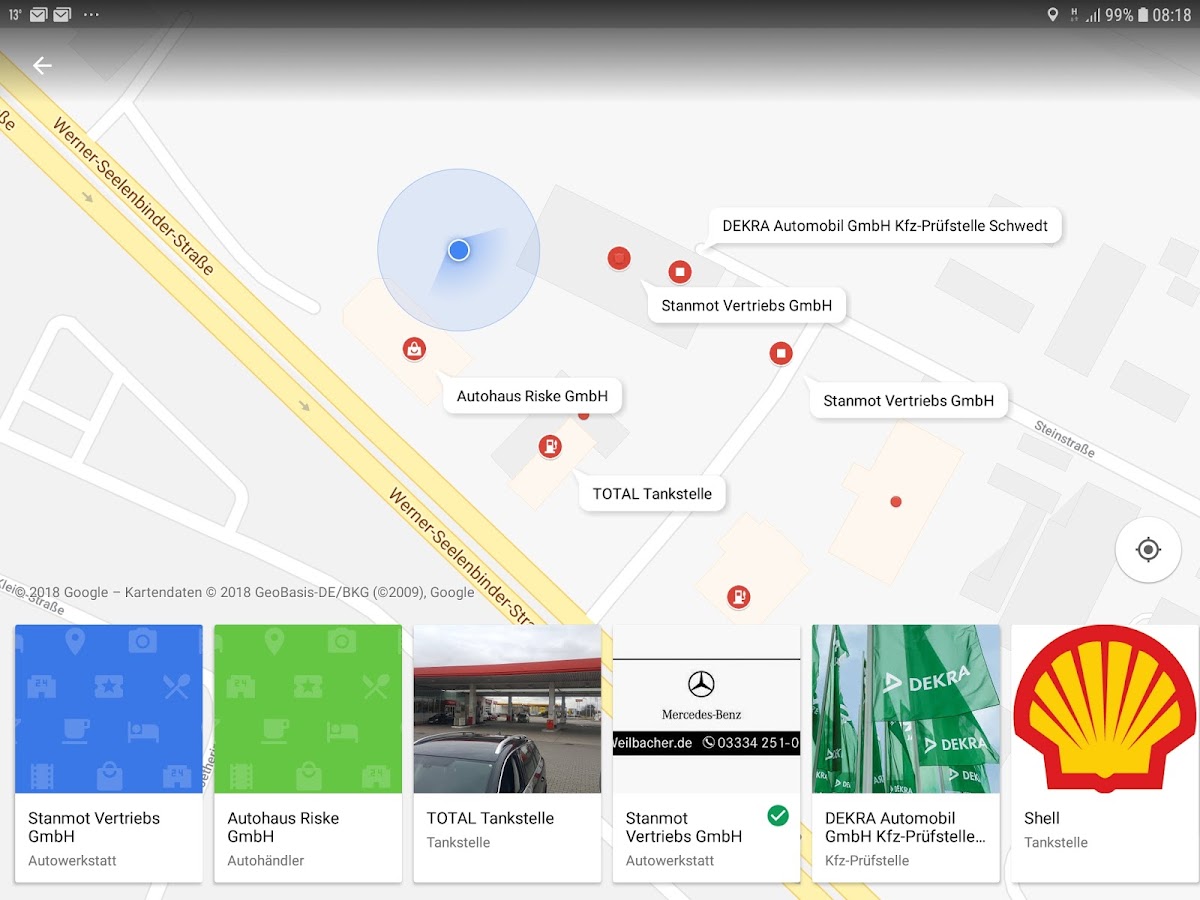
Task: Select the red shield-shaped map pin
Action: (619, 259)
